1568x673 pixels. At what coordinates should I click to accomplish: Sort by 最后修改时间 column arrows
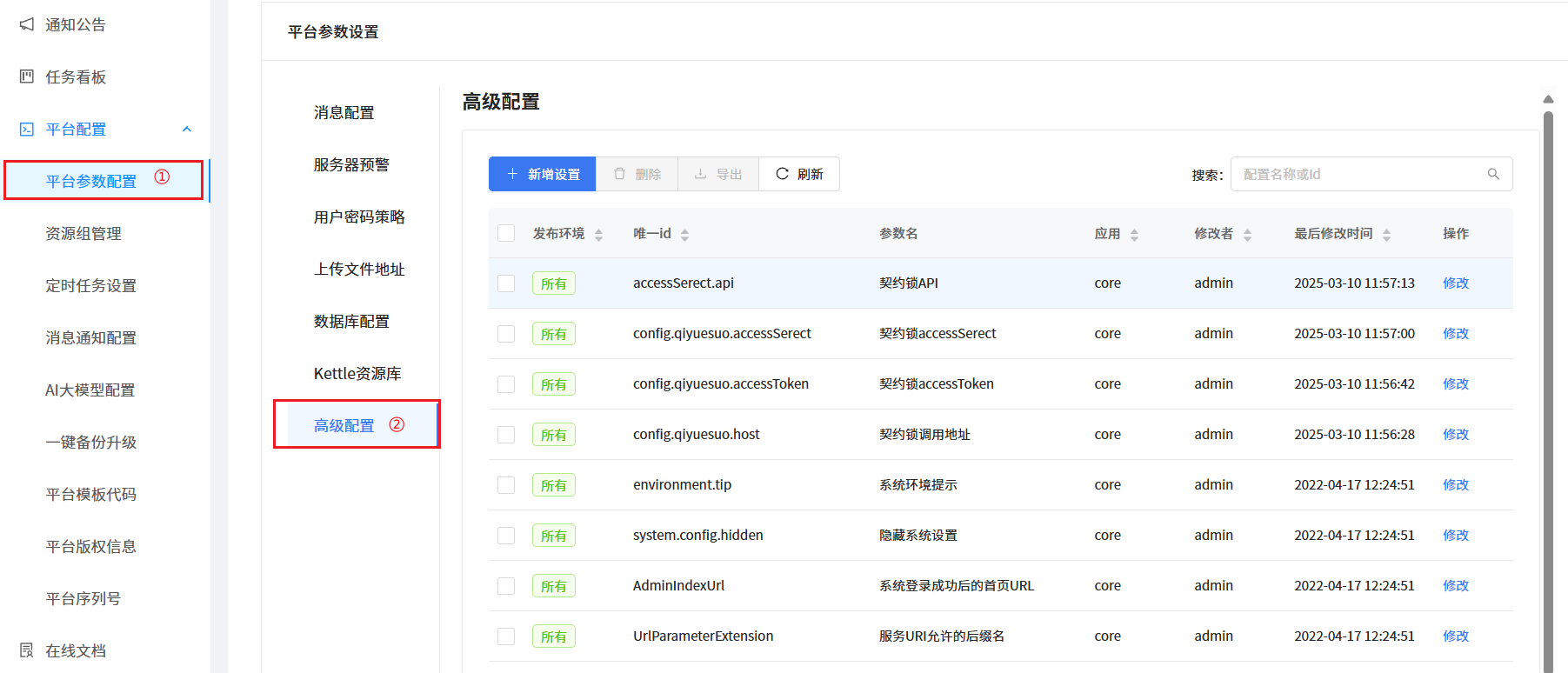pos(1386,235)
